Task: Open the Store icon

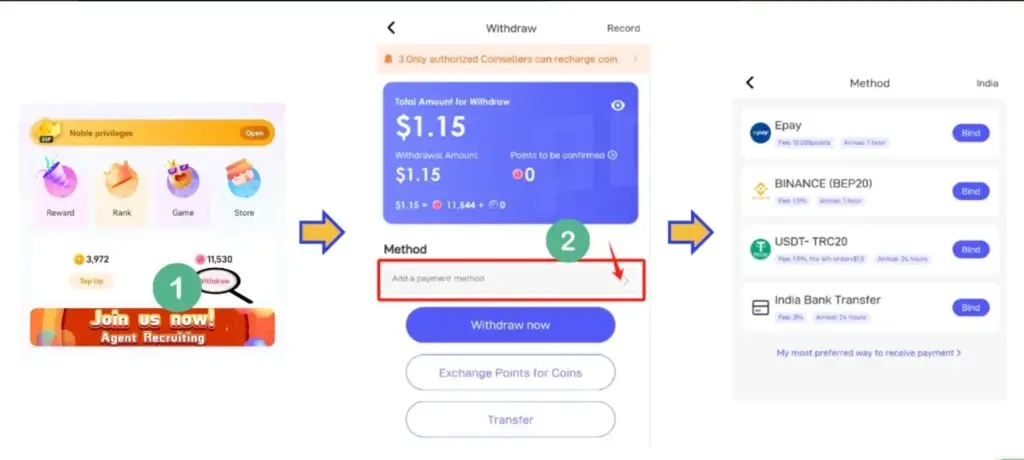Action: pos(244,178)
